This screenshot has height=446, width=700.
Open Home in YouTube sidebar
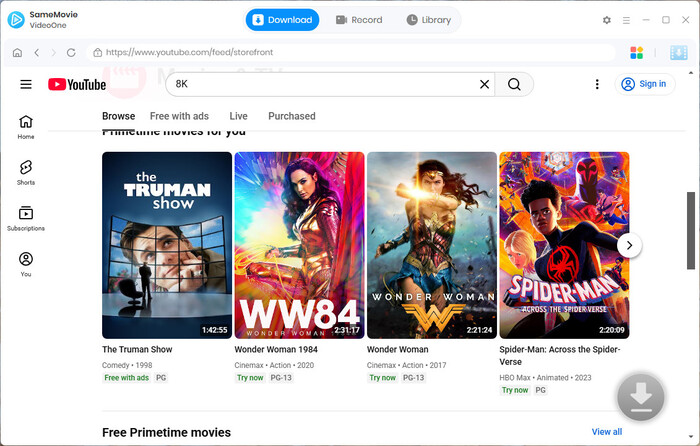point(26,127)
